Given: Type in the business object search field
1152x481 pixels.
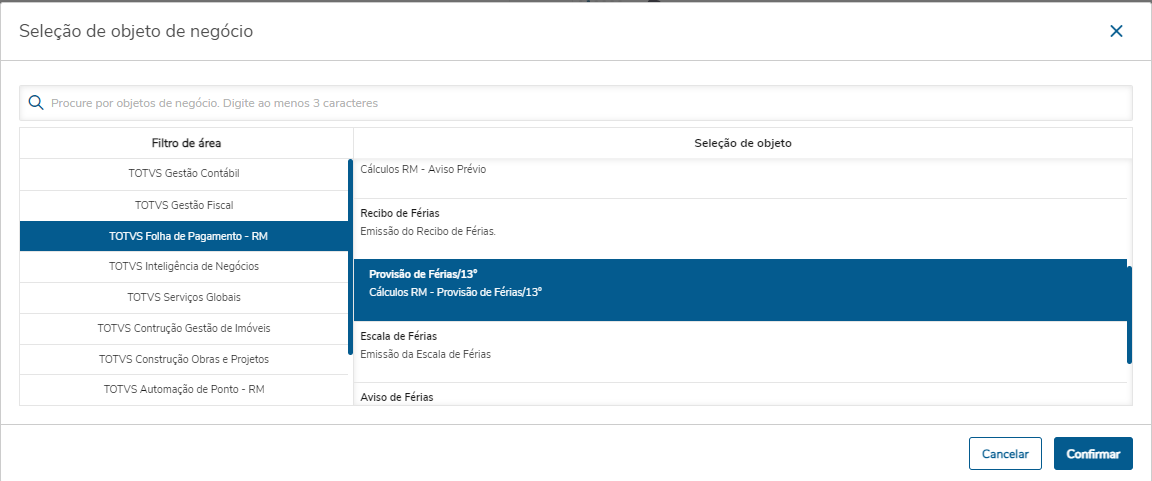Looking at the screenshot, I should click(x=580, y=103).
